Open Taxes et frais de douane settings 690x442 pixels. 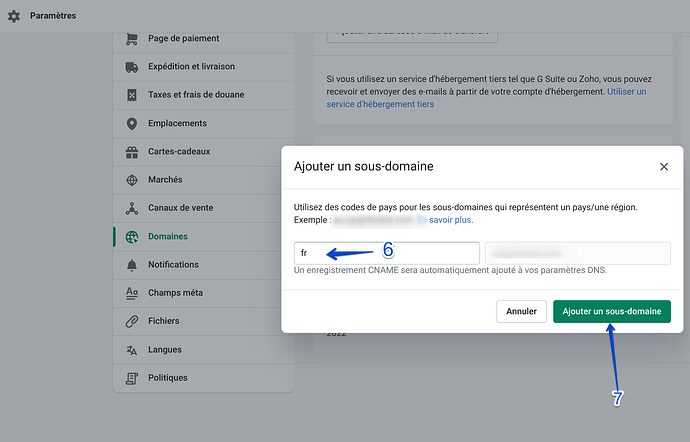pos(203,95)
